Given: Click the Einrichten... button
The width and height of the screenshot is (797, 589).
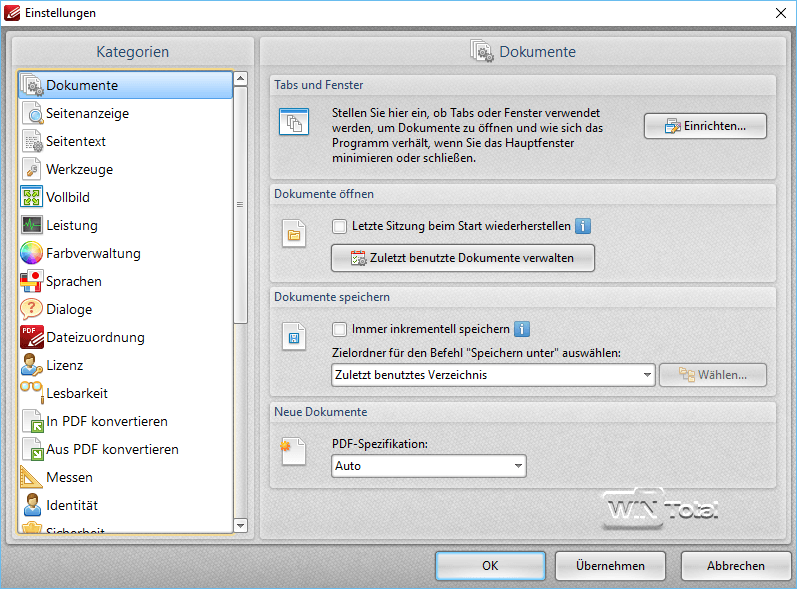Looking at the screenshot, I should [x=705, y=126].
